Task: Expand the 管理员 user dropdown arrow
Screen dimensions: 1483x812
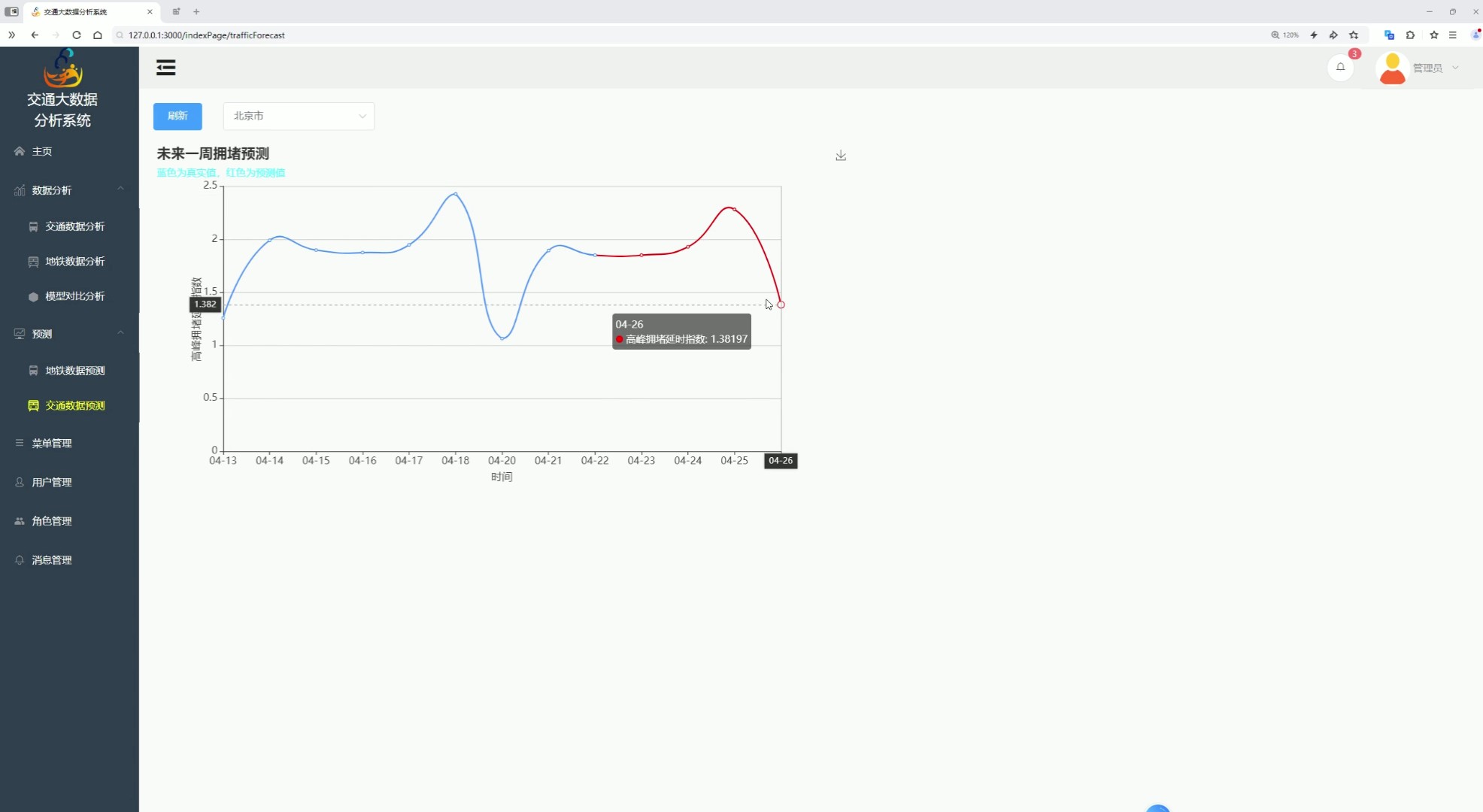Action: (1455, 68)
